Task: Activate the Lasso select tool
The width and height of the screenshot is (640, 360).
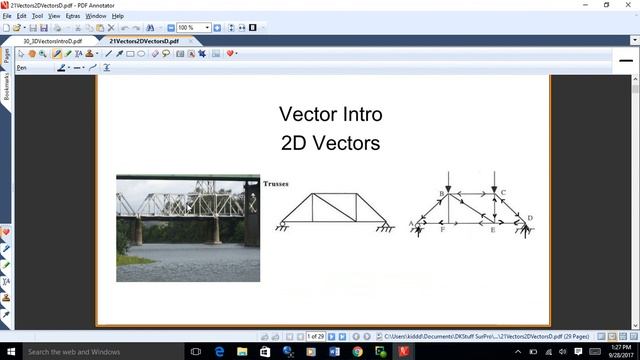Action: (166, 53)
